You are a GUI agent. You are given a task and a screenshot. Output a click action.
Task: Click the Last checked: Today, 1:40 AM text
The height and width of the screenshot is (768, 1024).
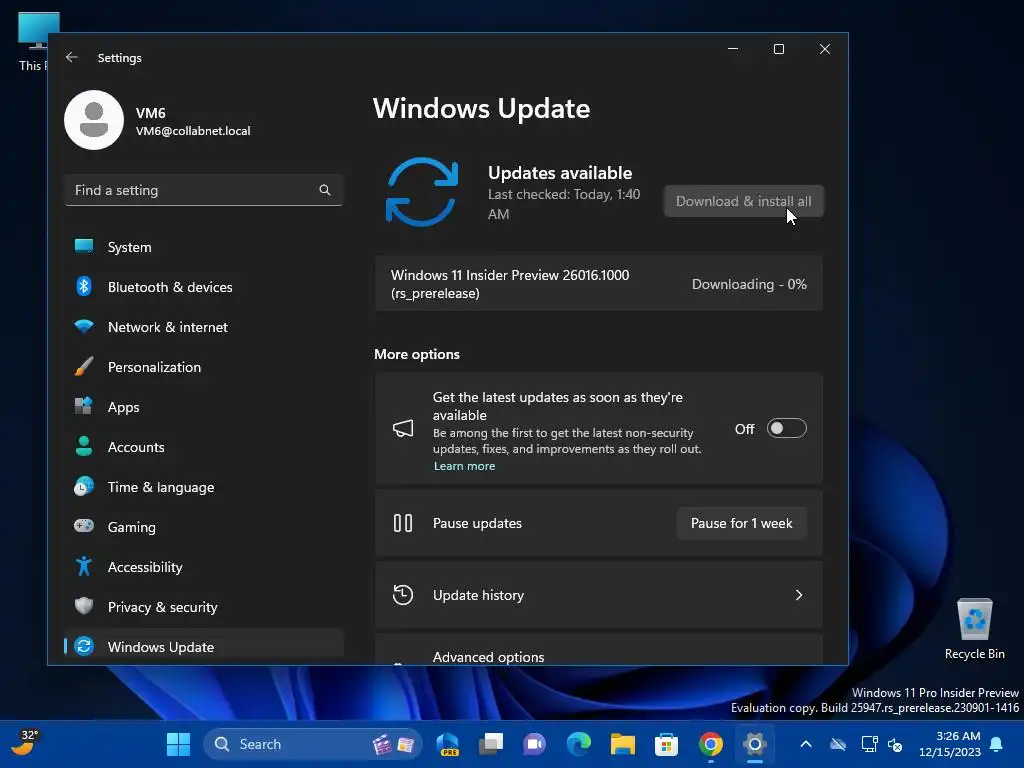(x=564, y=204)
